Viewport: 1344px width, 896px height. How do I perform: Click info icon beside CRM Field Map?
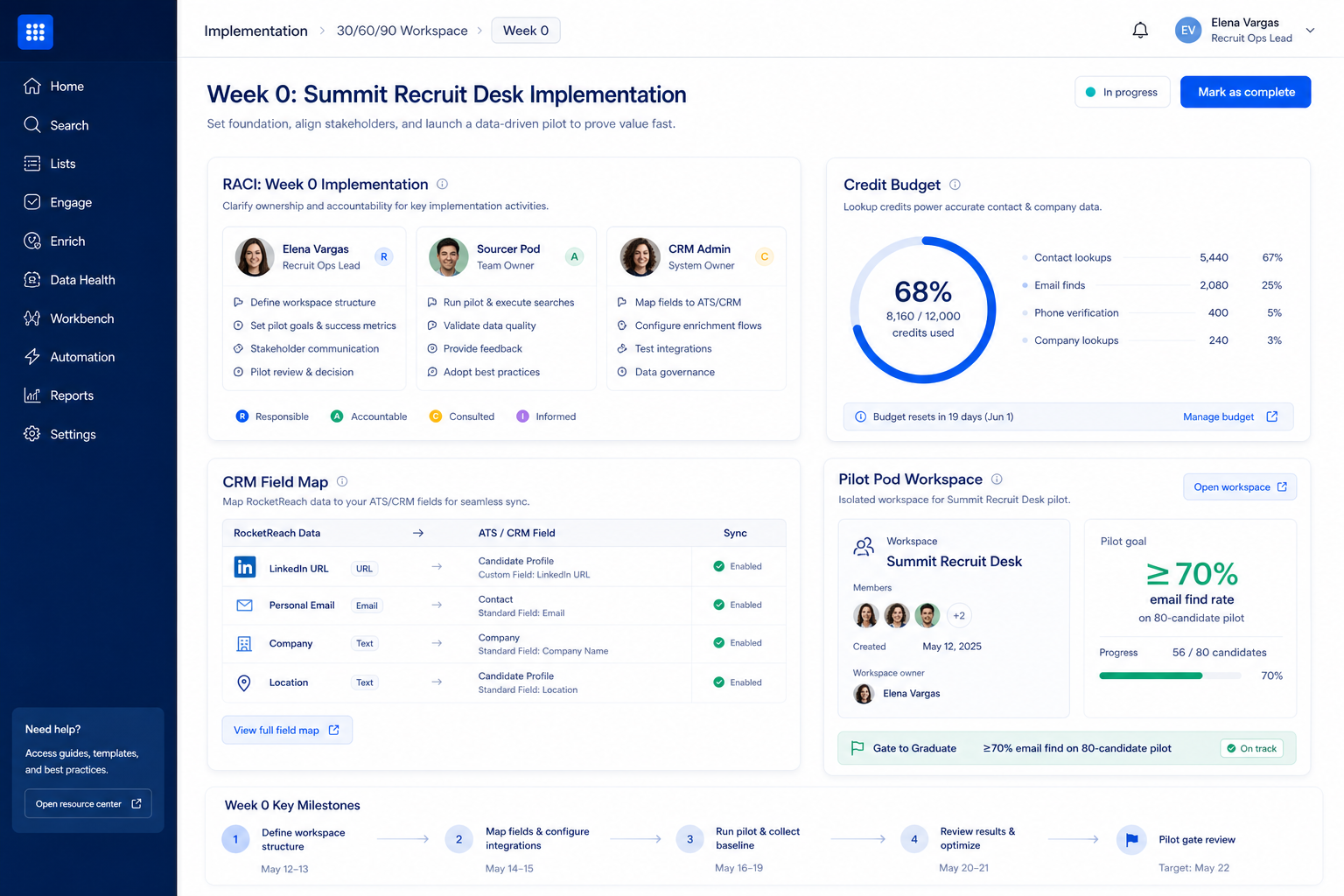(x=342, y=481)
